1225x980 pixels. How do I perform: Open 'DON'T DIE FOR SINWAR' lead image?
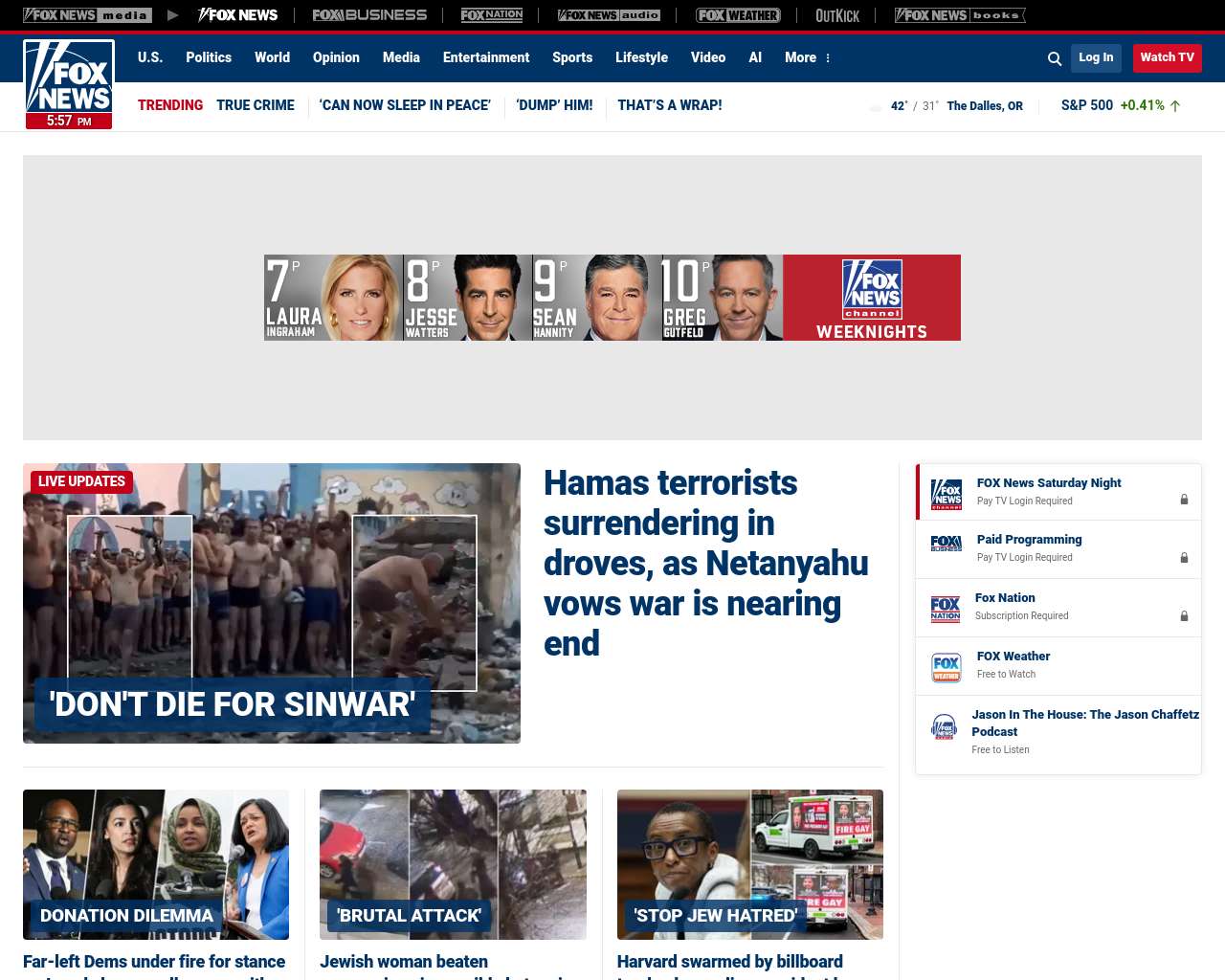click(x=272, y=603)
